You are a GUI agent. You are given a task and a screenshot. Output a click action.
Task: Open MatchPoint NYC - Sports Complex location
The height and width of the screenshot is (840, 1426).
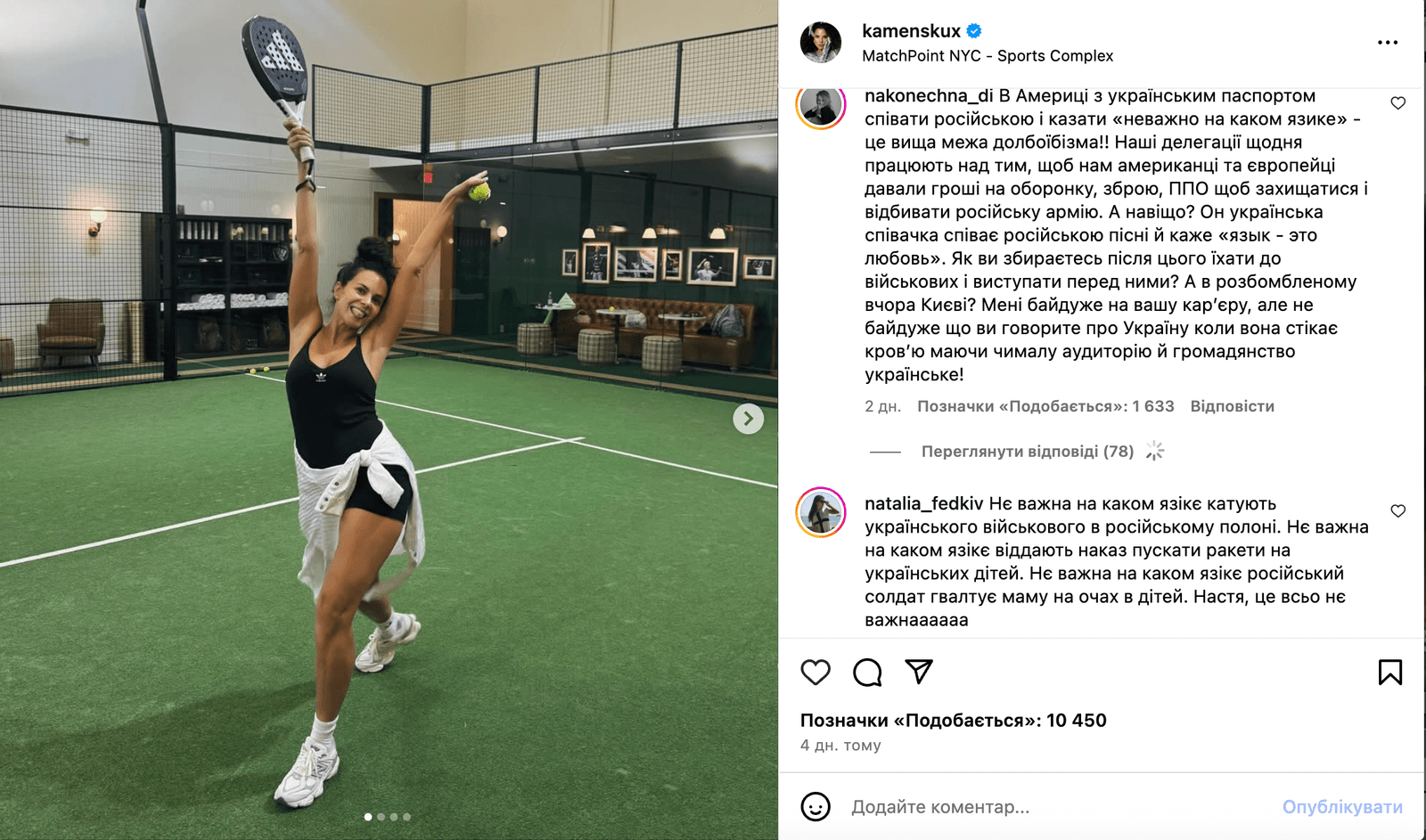click(988, 56)
